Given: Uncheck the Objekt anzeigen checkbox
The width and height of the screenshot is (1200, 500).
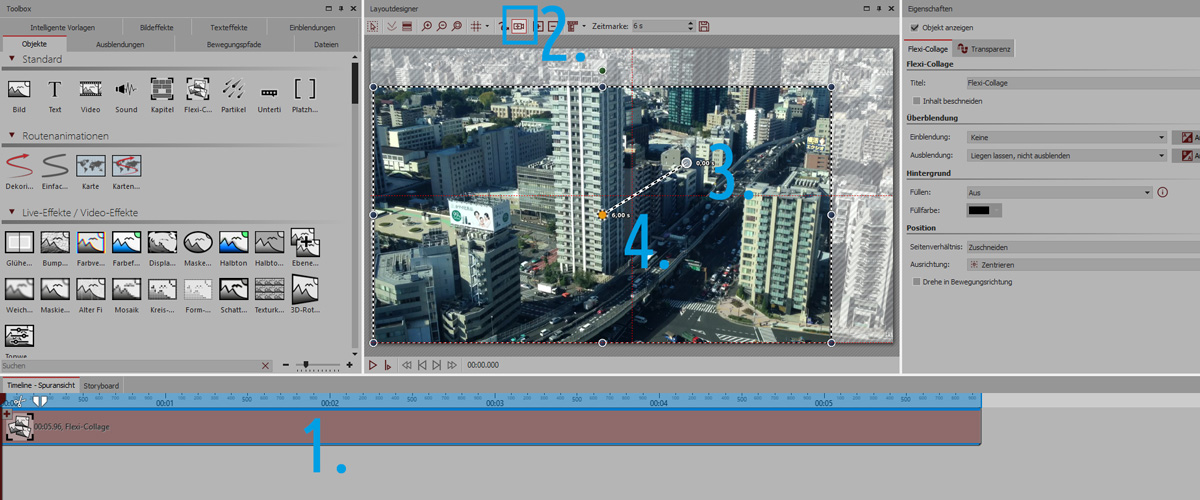Looking at the screenshot, I should coord(913,28).
